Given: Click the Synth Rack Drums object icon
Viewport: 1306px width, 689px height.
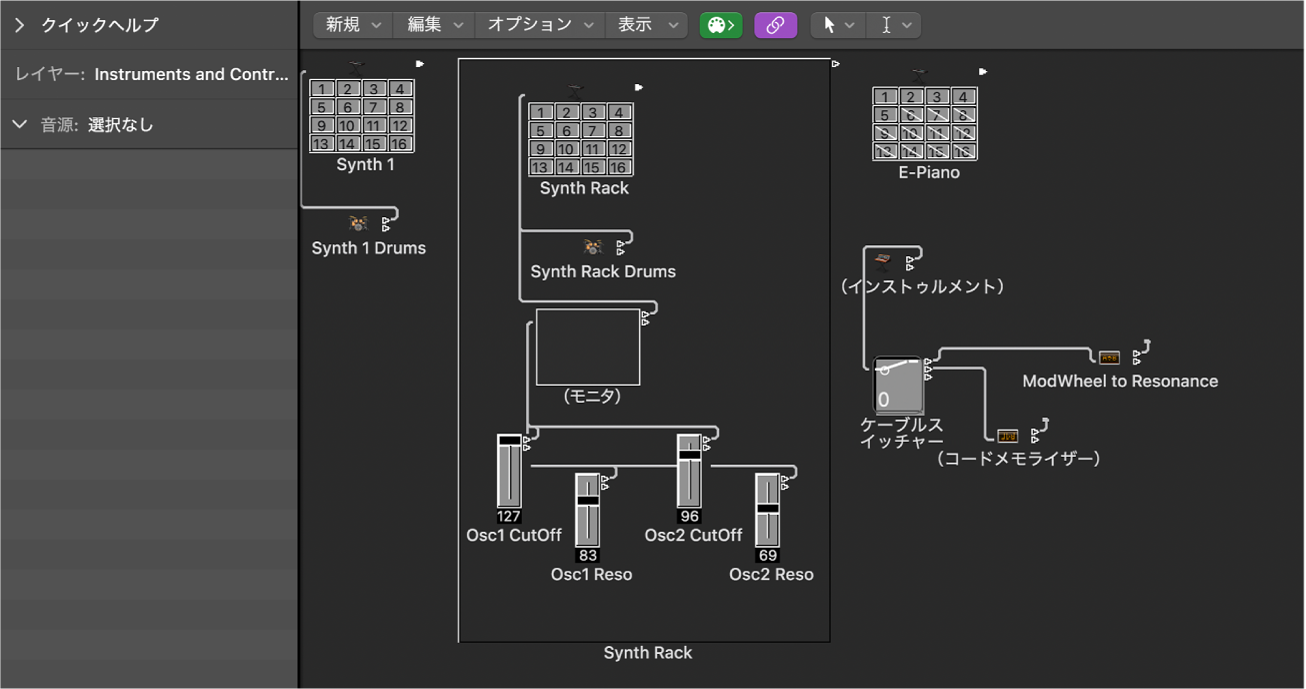Looking at the screenshot, I should coord(592,246).
